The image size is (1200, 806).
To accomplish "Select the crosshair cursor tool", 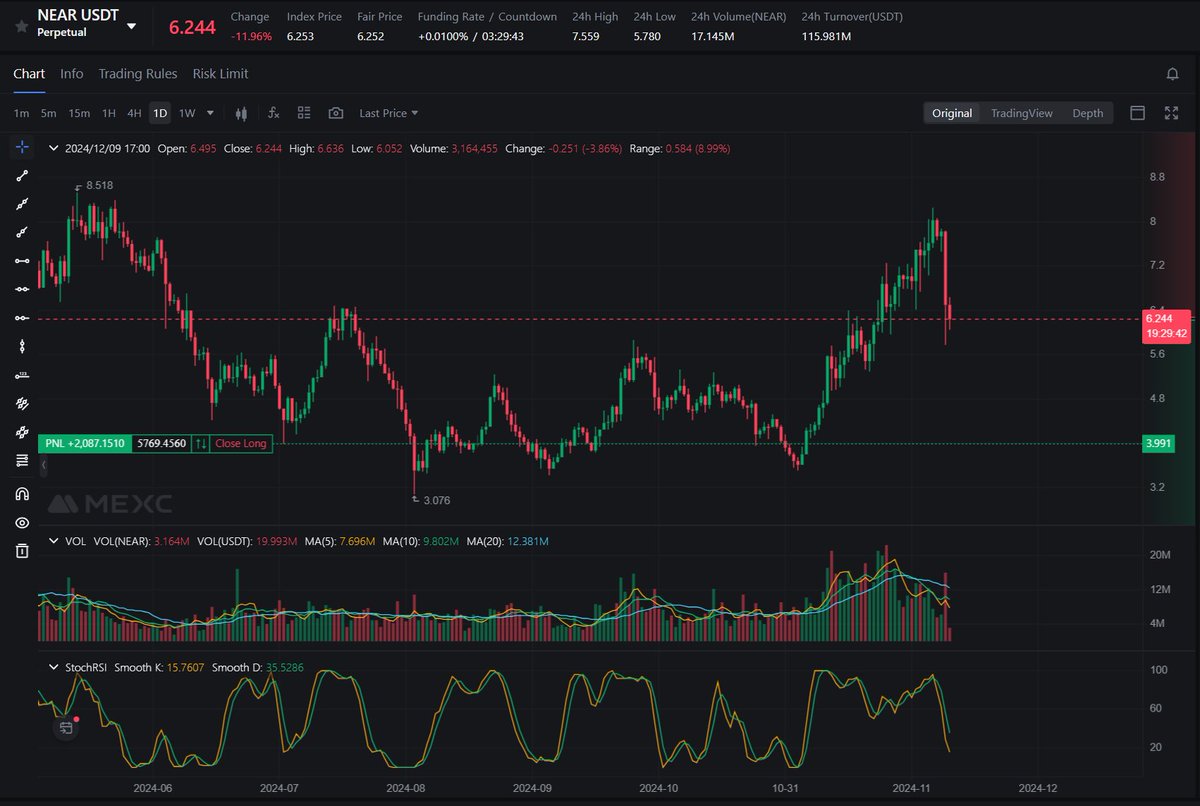I will click(22, 147).
